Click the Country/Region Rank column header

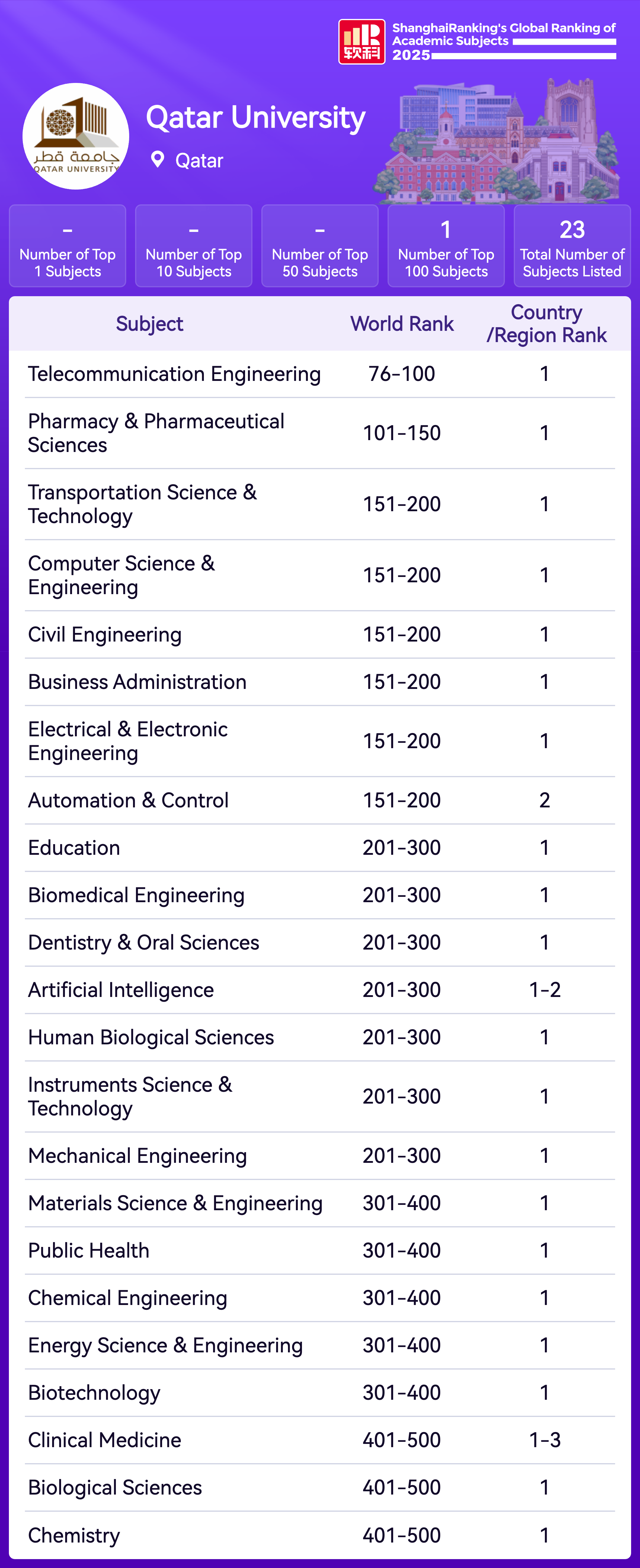pyautogui.click(x=546, y=324)
